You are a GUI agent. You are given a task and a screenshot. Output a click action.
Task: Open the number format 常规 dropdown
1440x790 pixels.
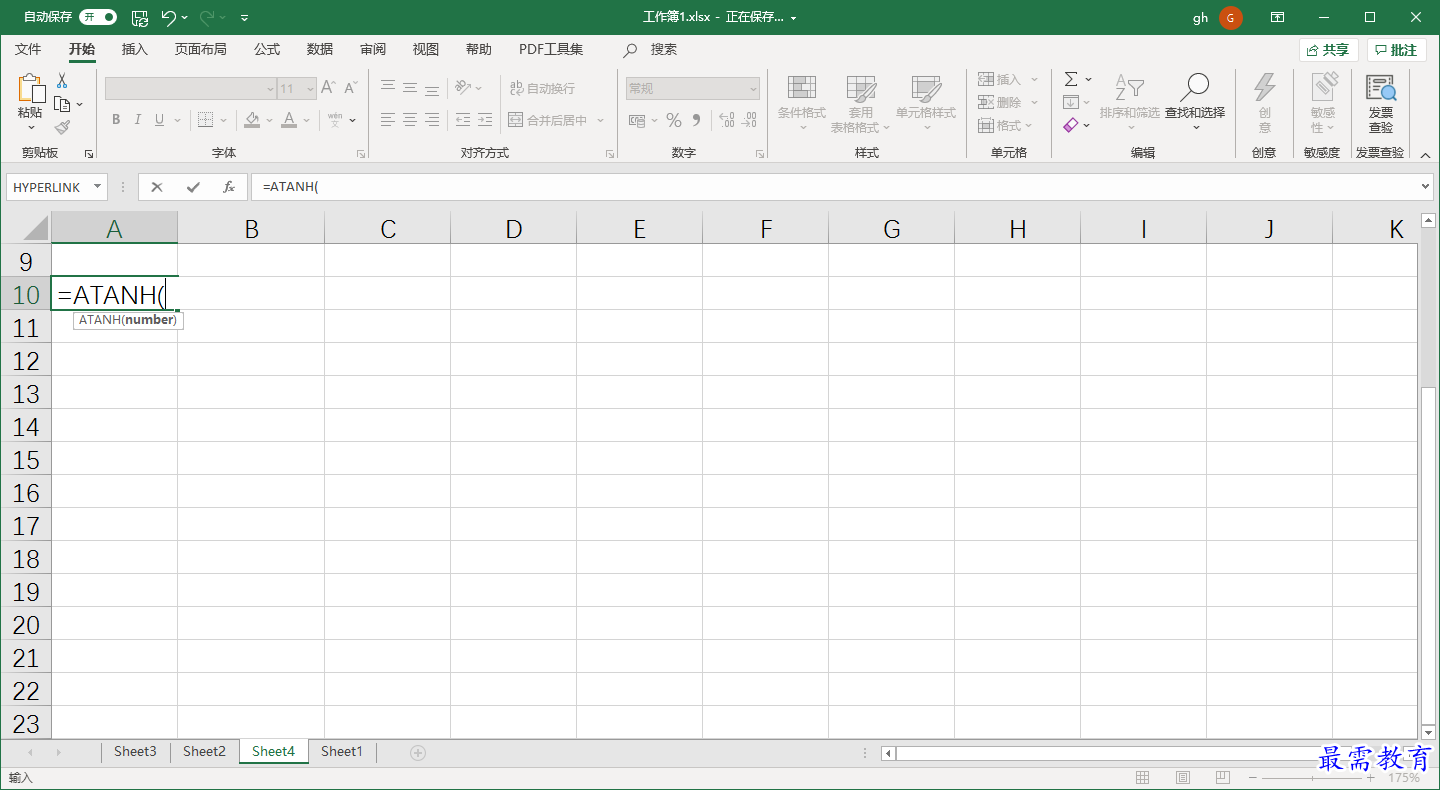point(753,89)
